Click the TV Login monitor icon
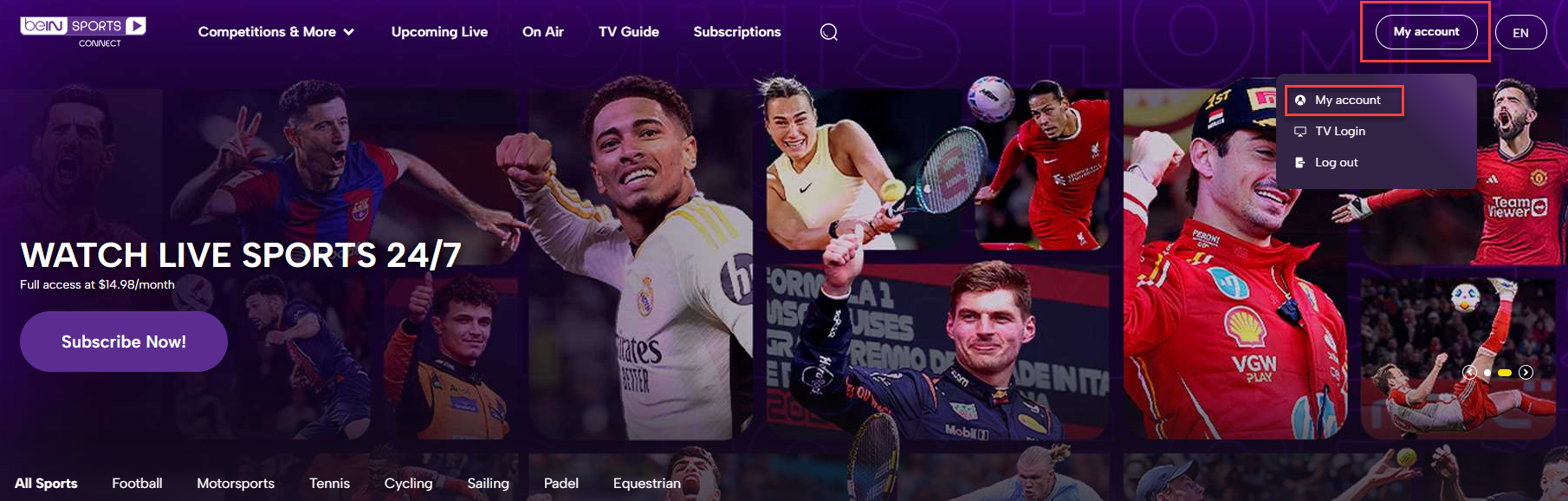1568x501 pixels. (1300, 132)
